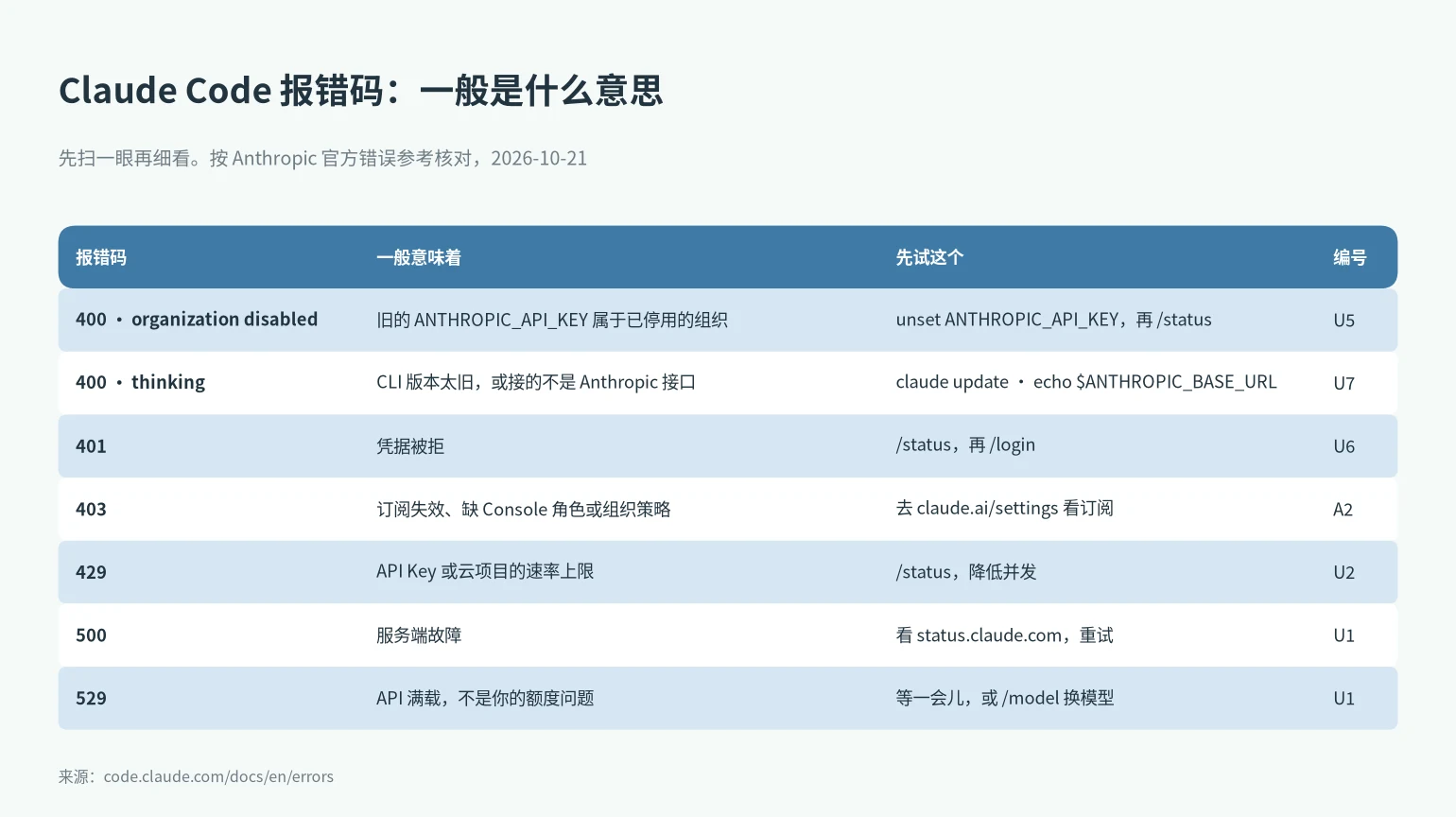The image size is (1456, 817).
Task: Click the "U2" number cell
Action: click(1343, 572)
